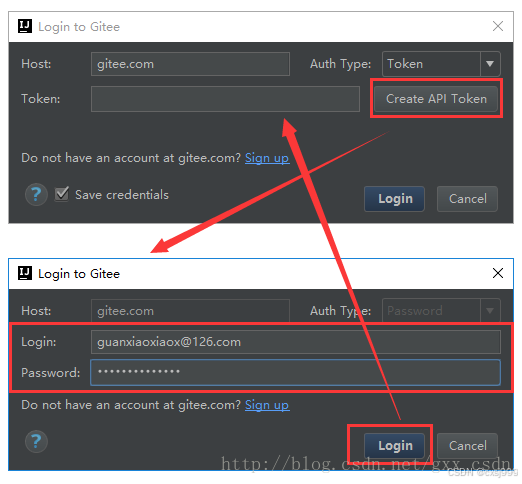Open help via question mark in lower dialog

click(36, 442)
